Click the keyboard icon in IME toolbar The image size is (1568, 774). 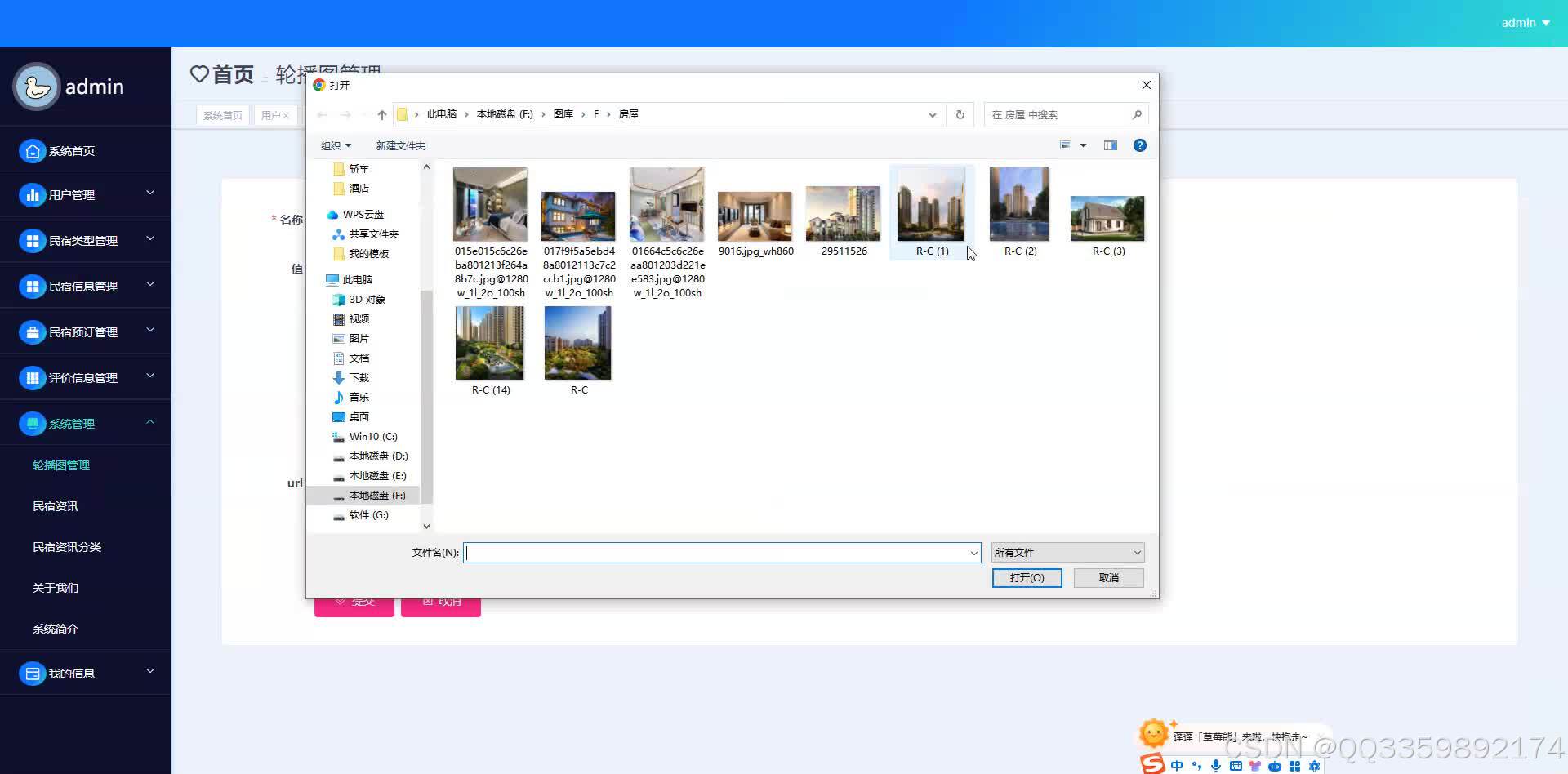1236,766
